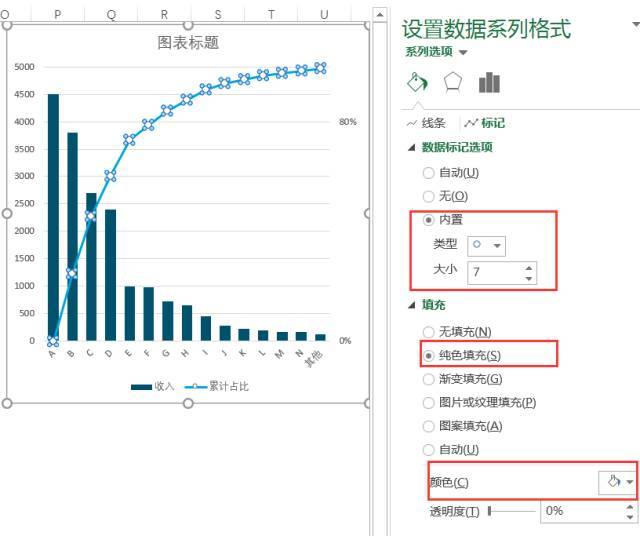The image size is (640, 536).
Task: Select 纯色填充(S) radio button
Action: (428, 356)
